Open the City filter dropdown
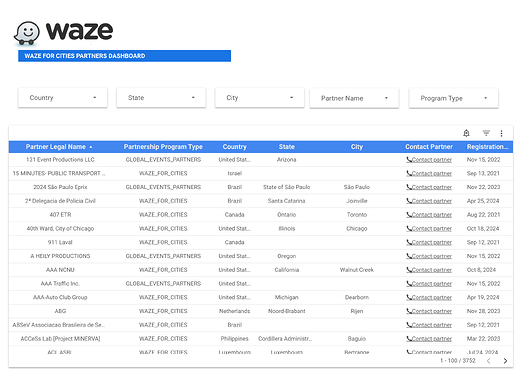 coord(259,98)
